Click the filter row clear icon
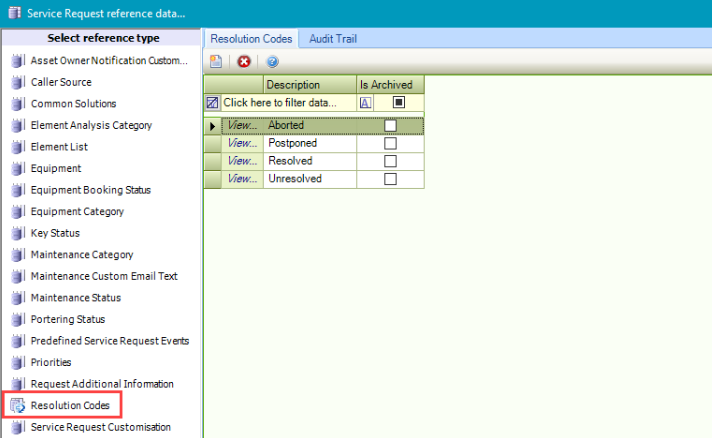The image size is (712, 438). [212, 102]
